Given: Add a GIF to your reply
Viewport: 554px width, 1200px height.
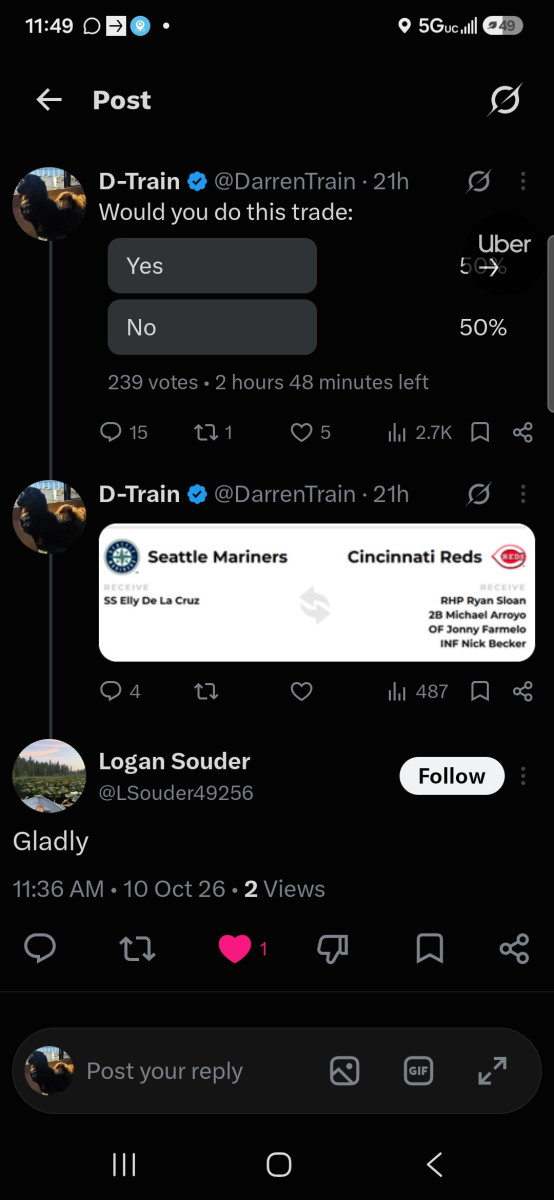Looking at the screenshot, I should point(418,1071).
